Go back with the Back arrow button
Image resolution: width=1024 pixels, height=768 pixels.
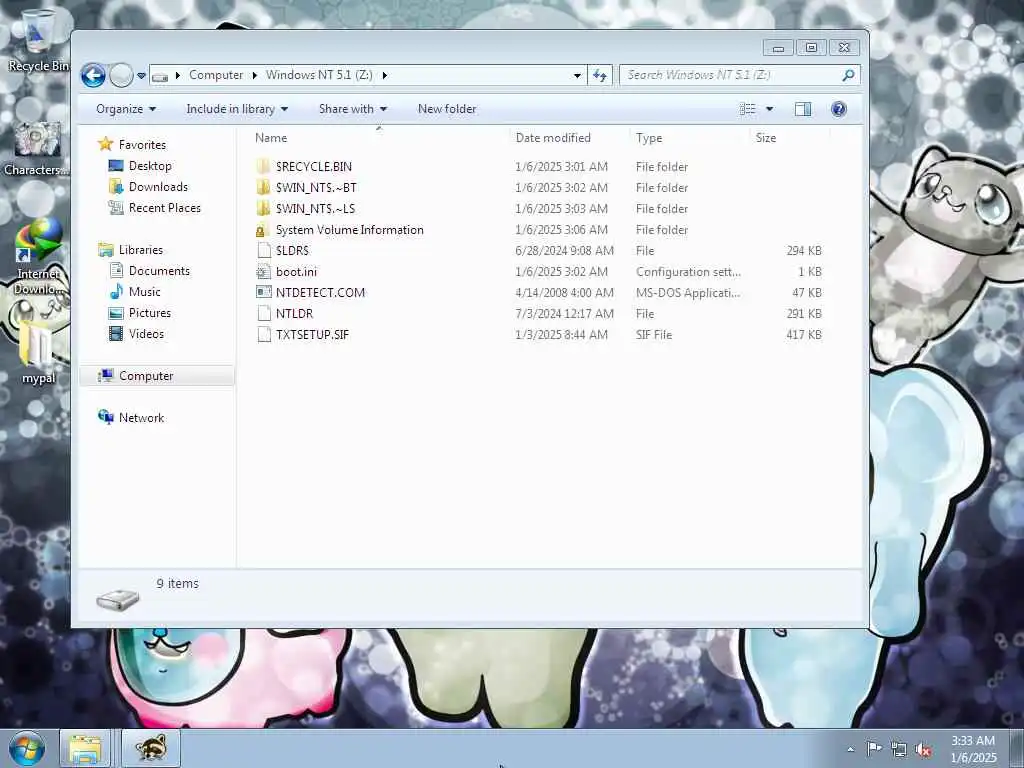tap(93, 76)
